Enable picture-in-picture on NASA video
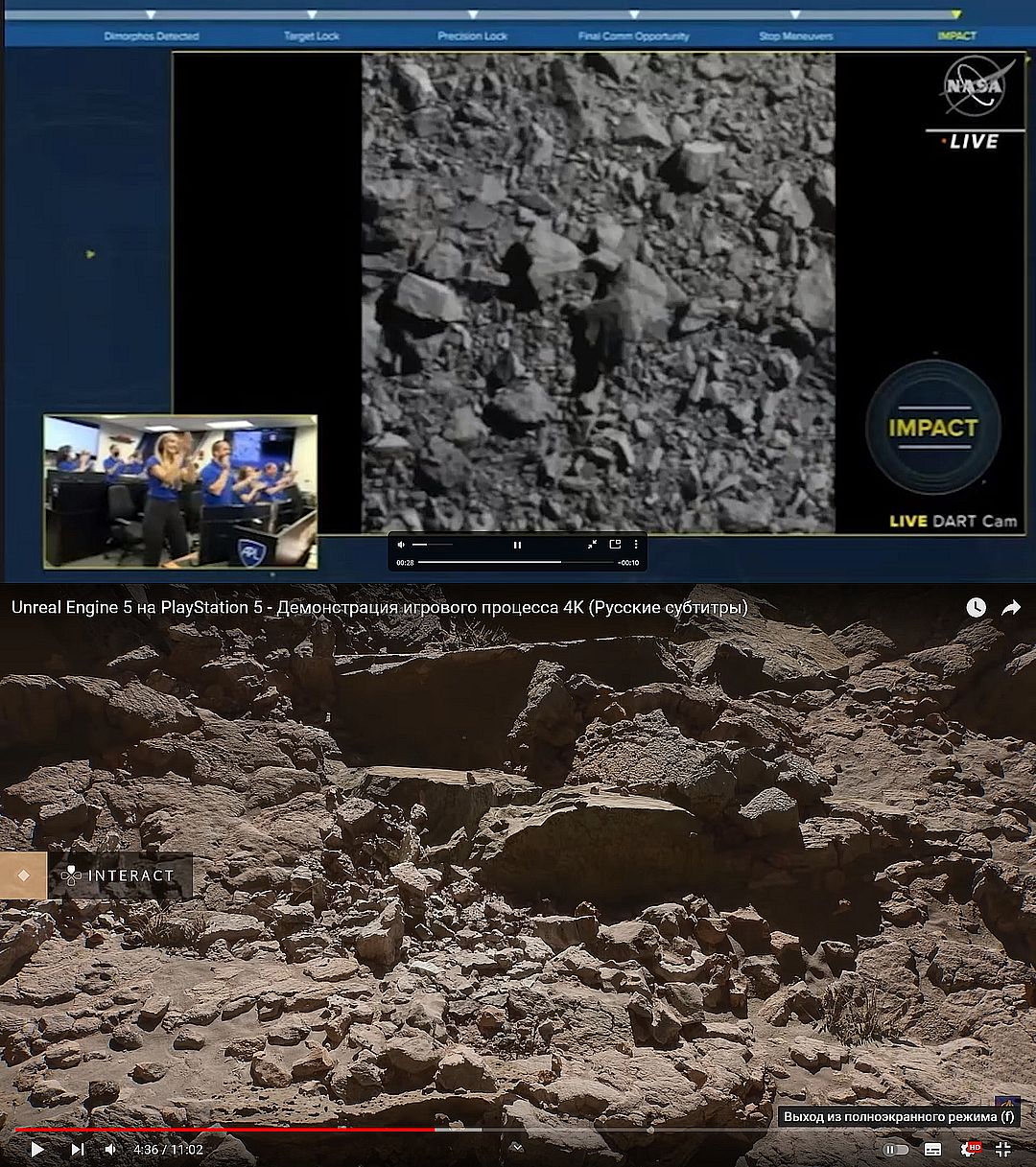Screen dimensions: 1036x1167 615,545
